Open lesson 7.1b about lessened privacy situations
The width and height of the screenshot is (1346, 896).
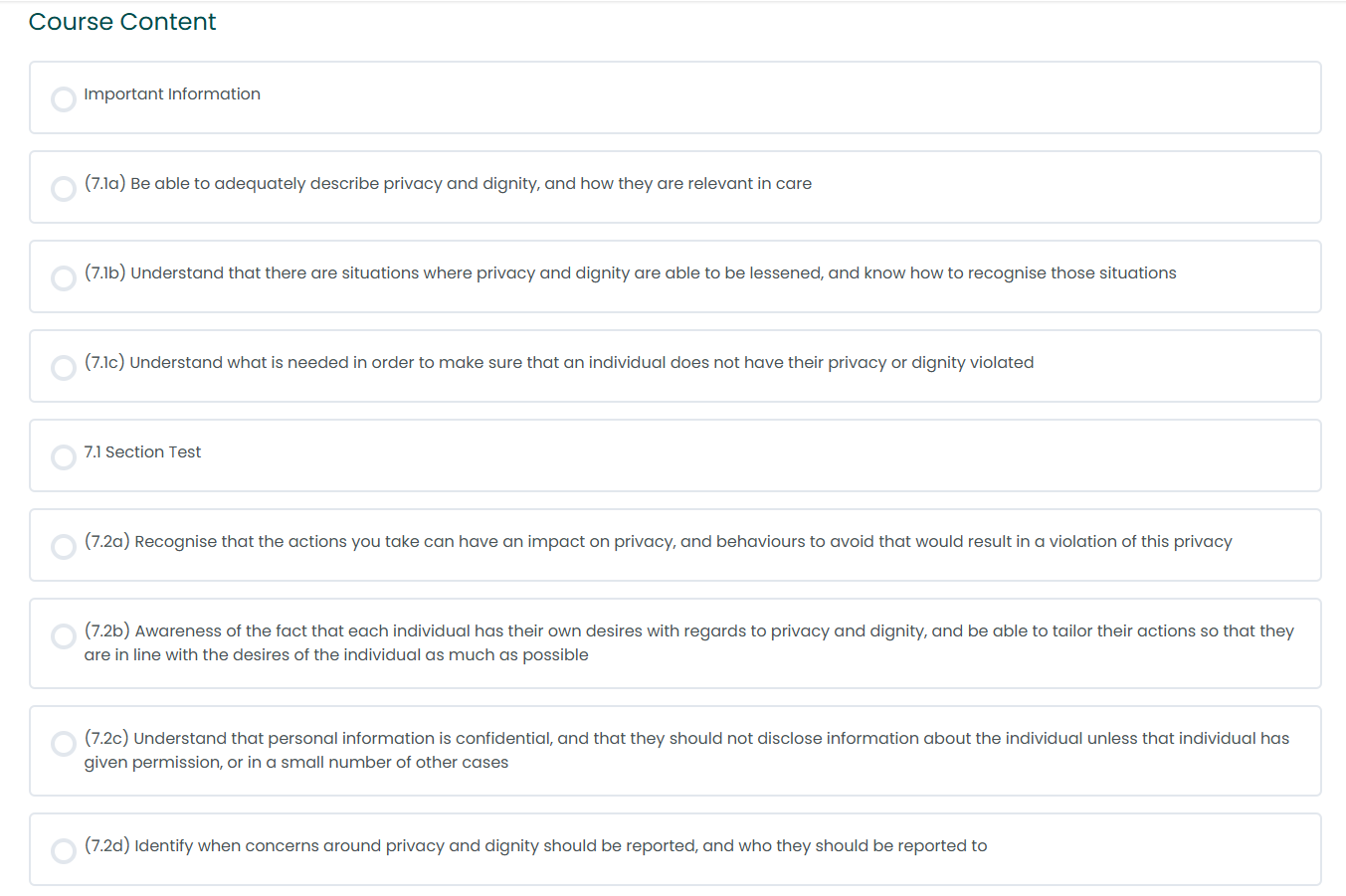pyautogui.click(x=630, y=272)
